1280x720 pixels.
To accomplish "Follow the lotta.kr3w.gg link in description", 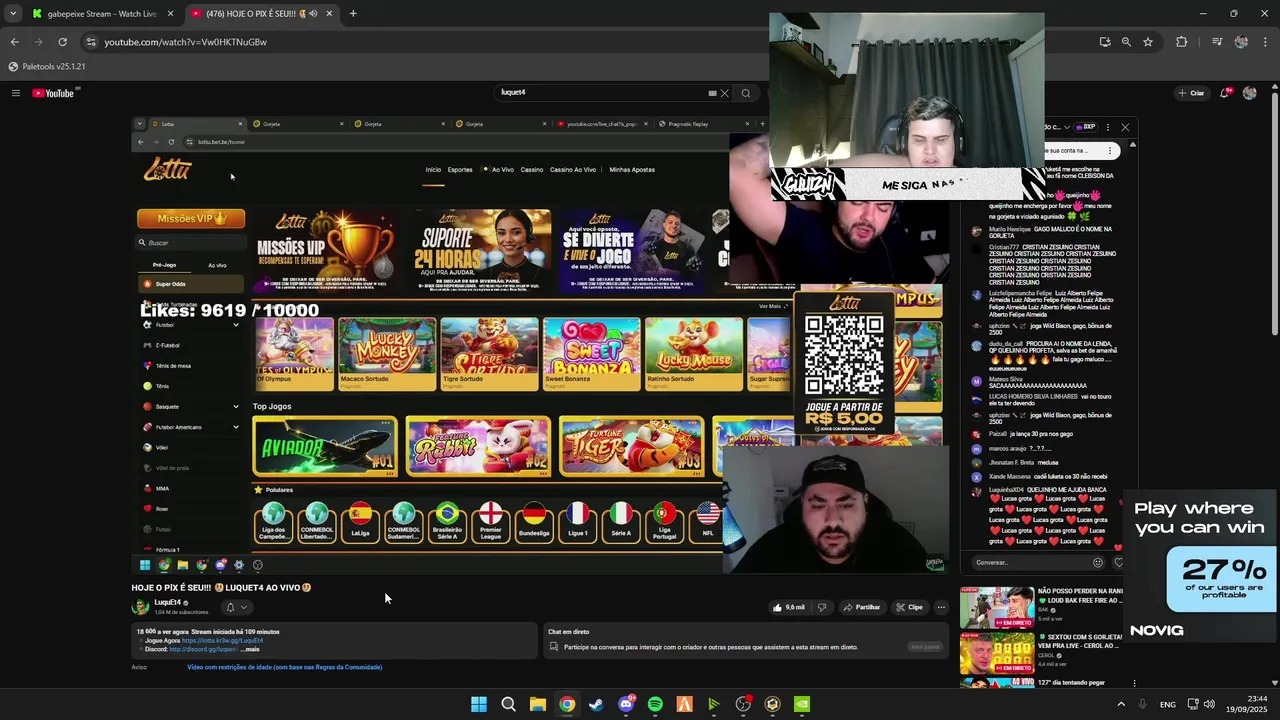I will tap(222, 640).
